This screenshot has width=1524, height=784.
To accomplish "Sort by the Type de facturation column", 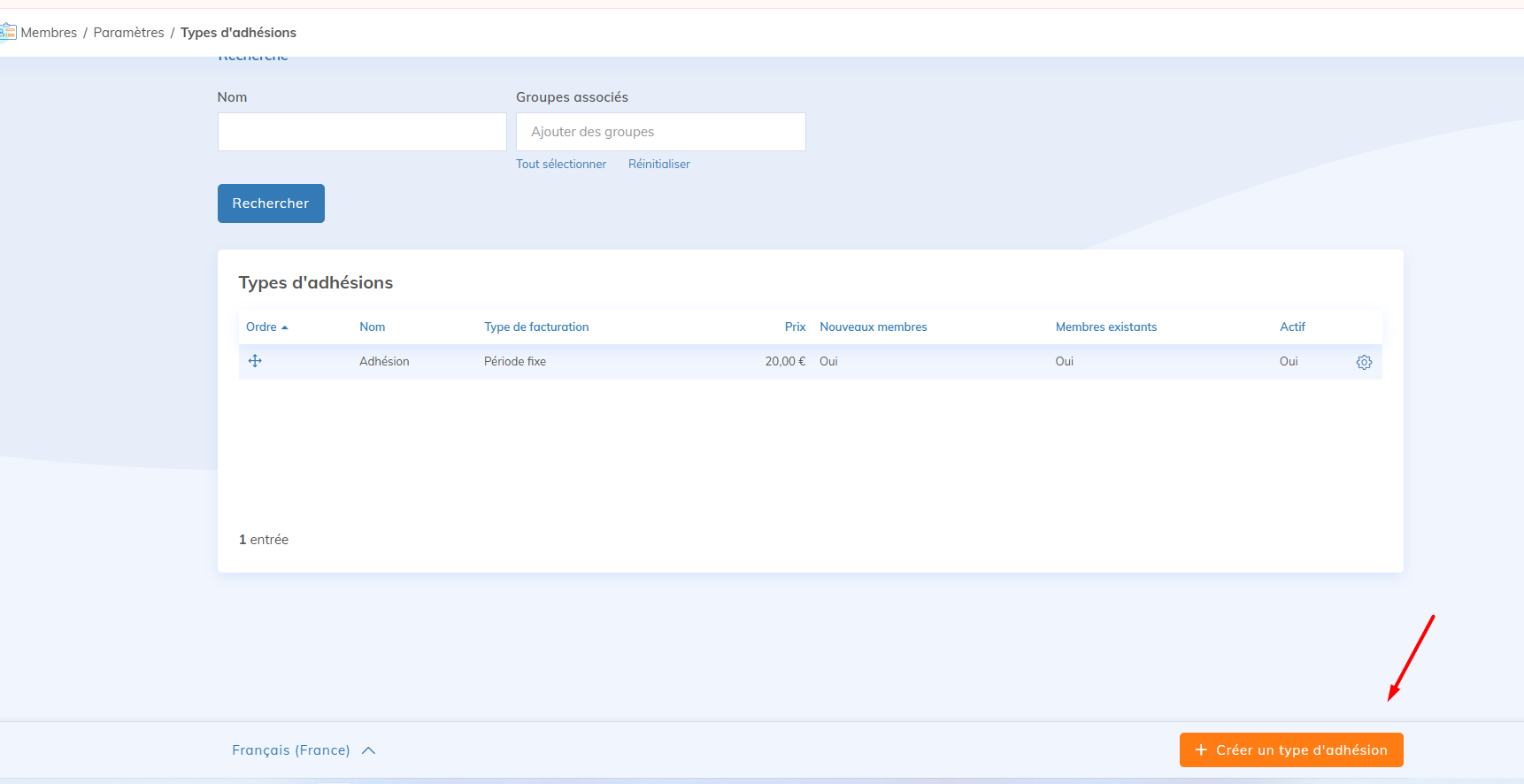I will [x=536, y=327].
